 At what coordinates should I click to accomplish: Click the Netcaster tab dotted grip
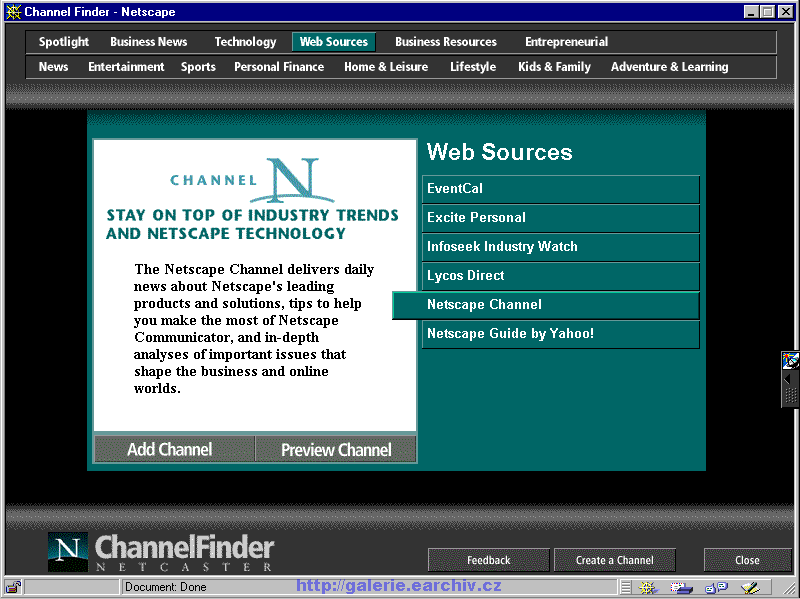[x=790, y=395]
